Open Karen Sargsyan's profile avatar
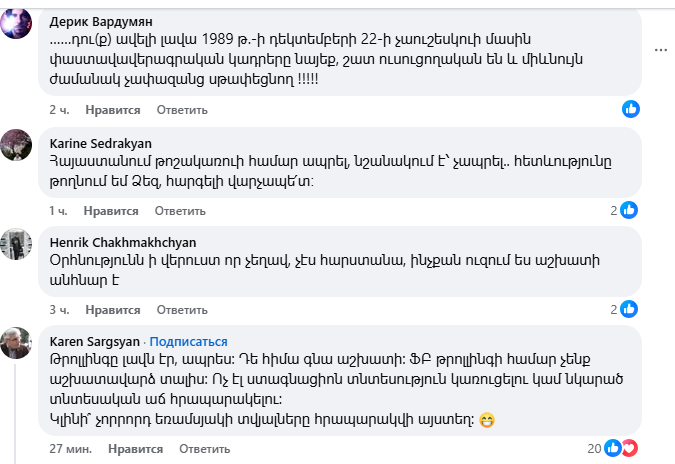The width and height of the screenshot is (675, 464). [17, 343]
